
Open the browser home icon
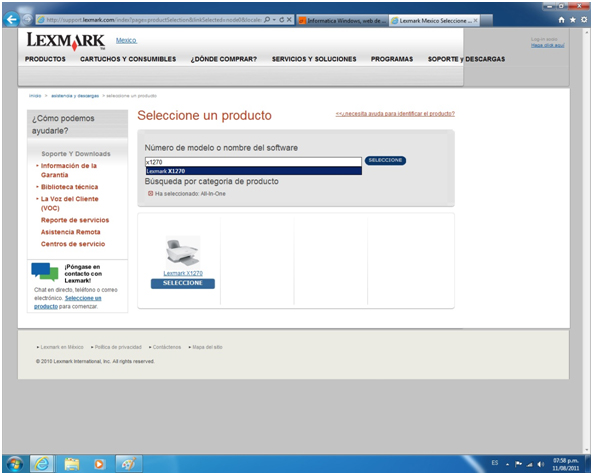(561, 20)
